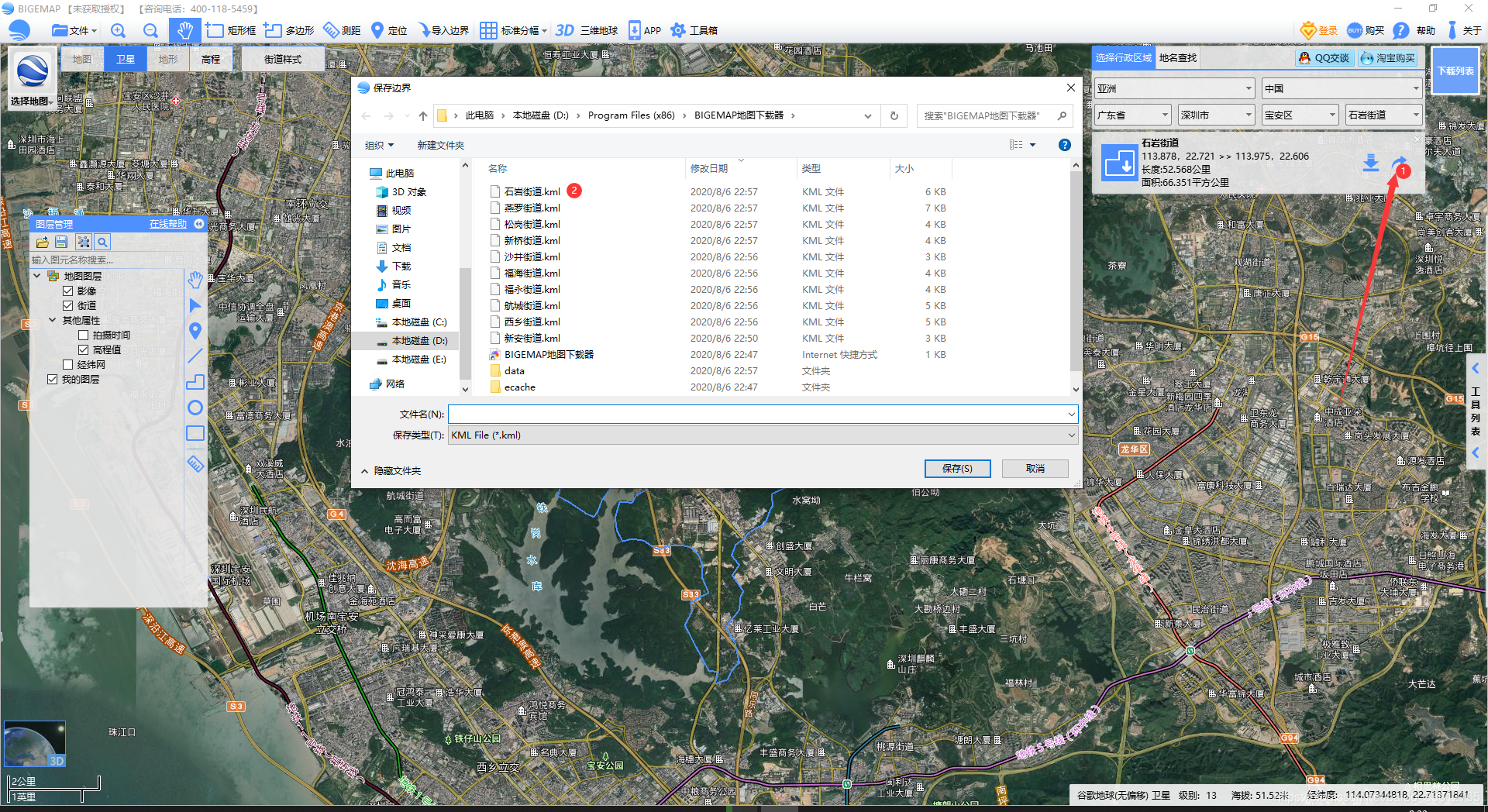Image resolution: width=1488 pixels, height=812 pixels.
Task: Select rectangle drawing tool in drawing sidebar
Action: pos(195,433)
